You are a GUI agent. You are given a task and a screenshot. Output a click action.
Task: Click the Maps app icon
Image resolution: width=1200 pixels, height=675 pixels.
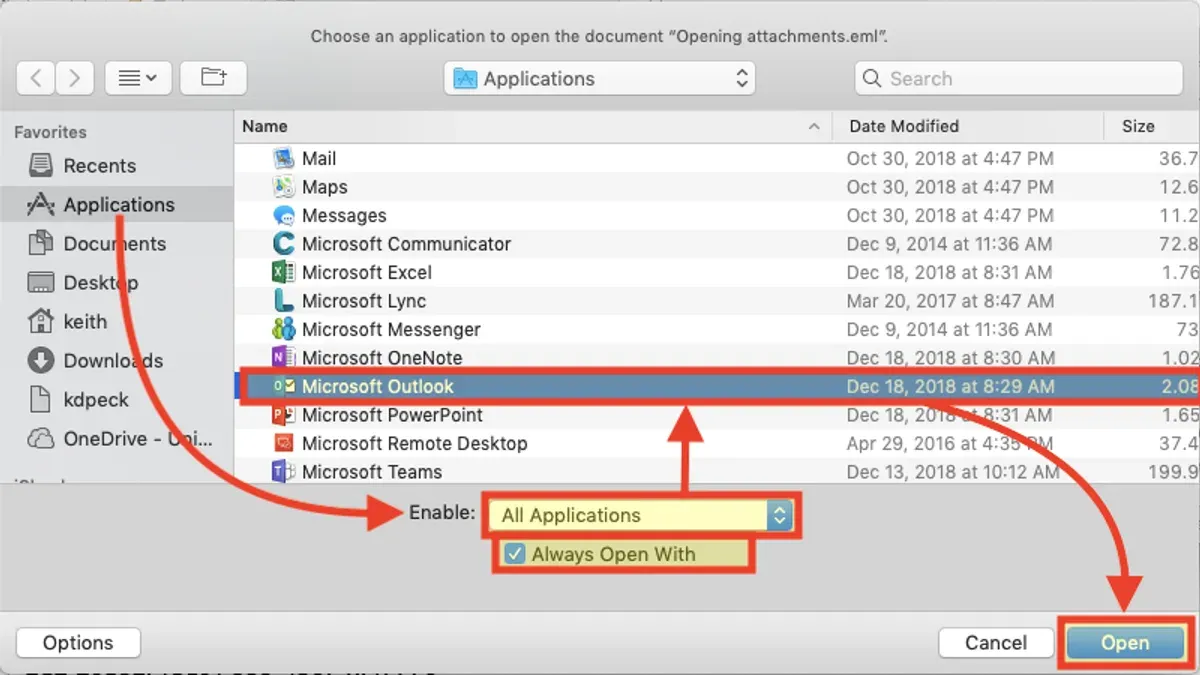[x=284, y=187]
